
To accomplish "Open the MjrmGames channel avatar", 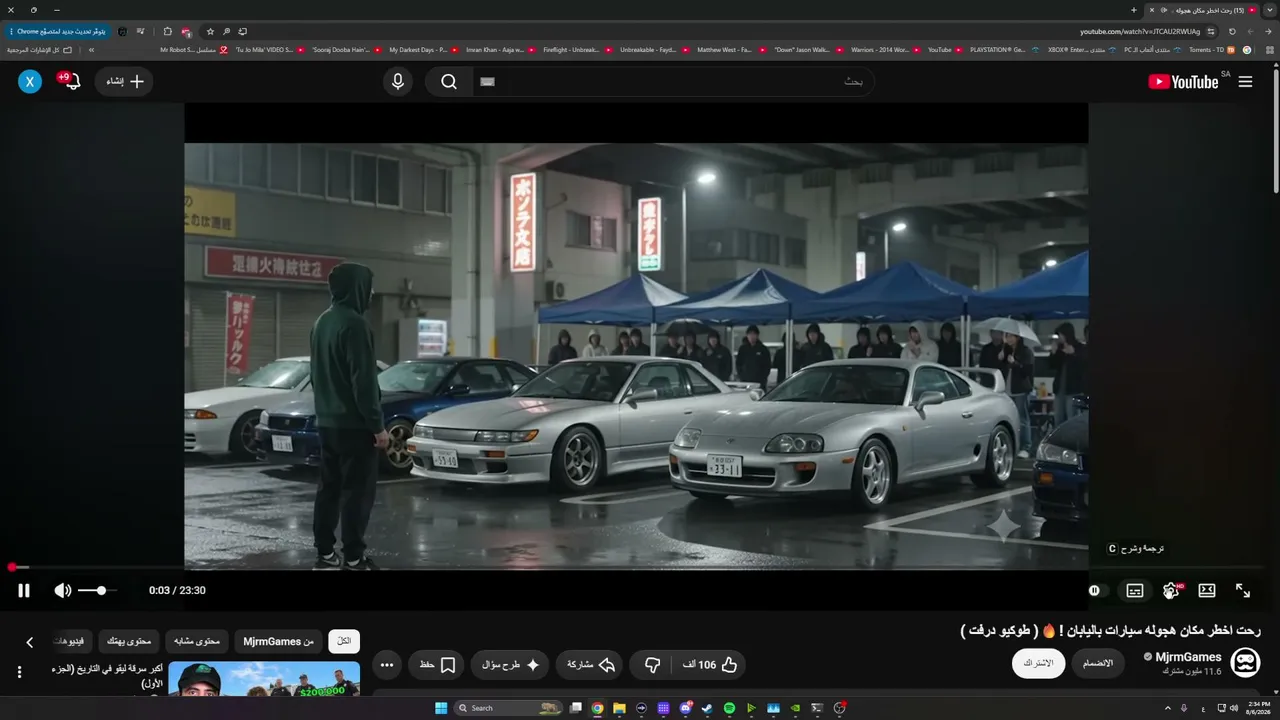I will tap(1245, 662).
